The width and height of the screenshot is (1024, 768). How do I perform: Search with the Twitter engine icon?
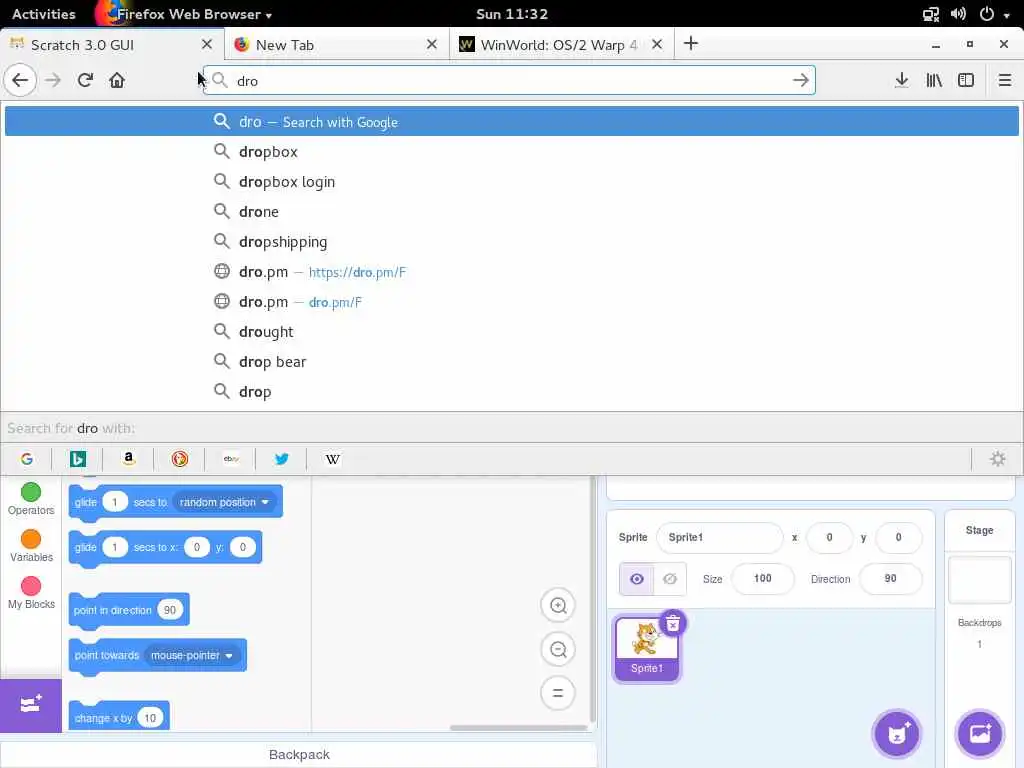pos(281,459)
